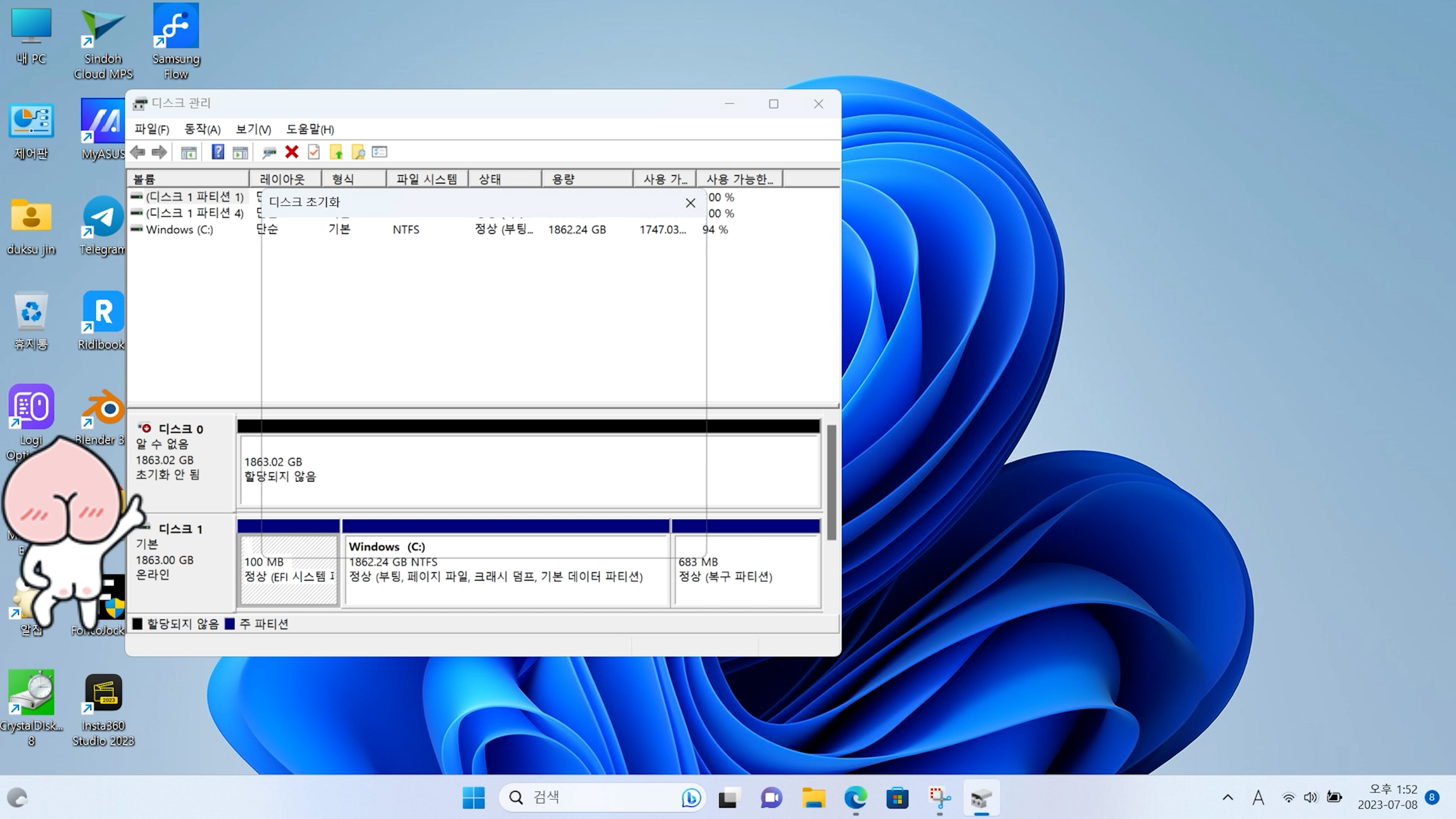
Task: Click the blue Help question-mark toolbar icon
Action: tap(217, 152)
